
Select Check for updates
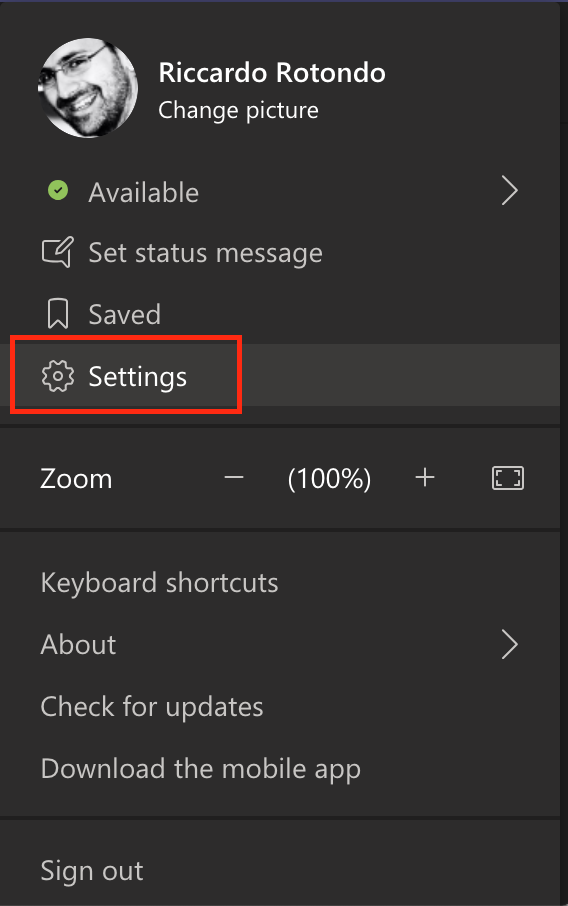(152, 707)
